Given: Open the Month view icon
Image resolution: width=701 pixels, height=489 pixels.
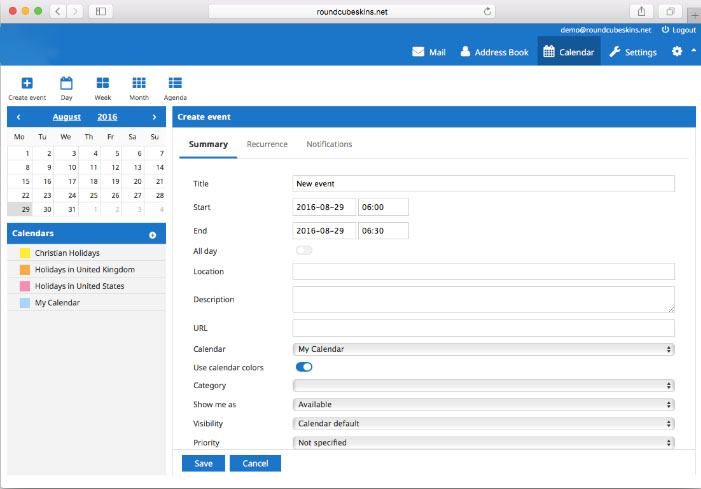Looking at the screenshot, I should click(139, 83).
